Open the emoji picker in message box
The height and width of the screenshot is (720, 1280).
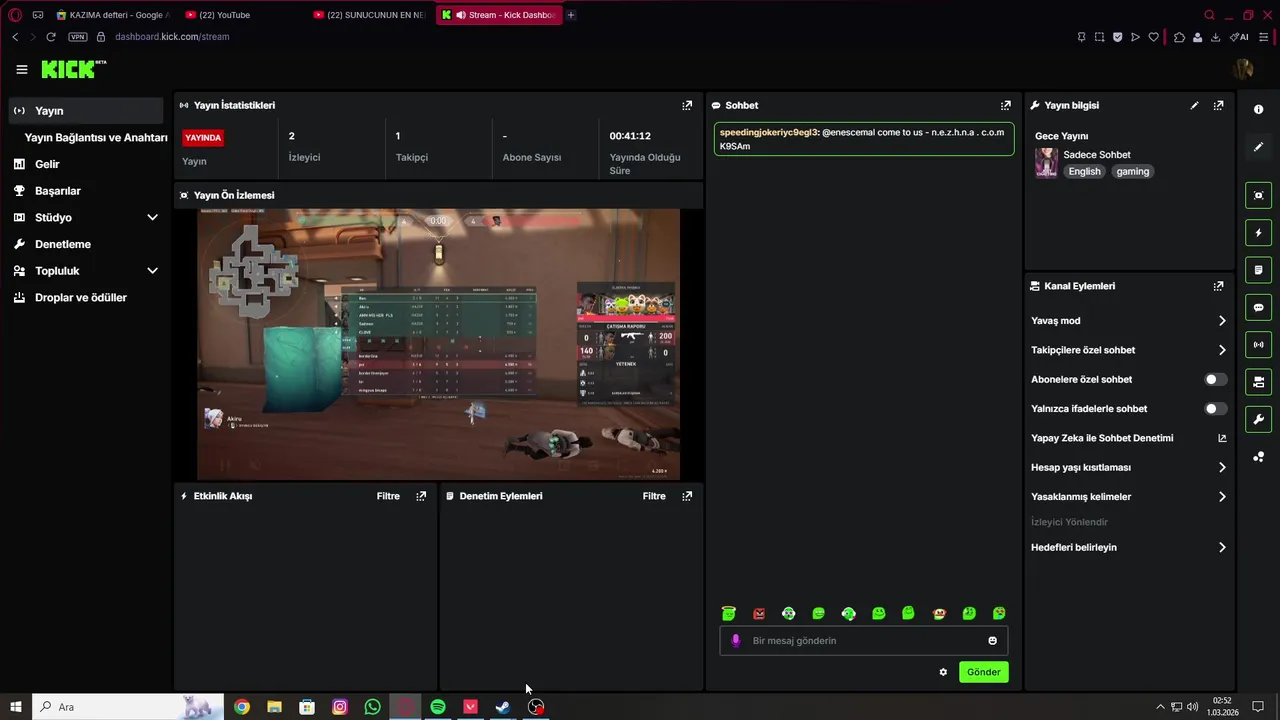(993, 641)
